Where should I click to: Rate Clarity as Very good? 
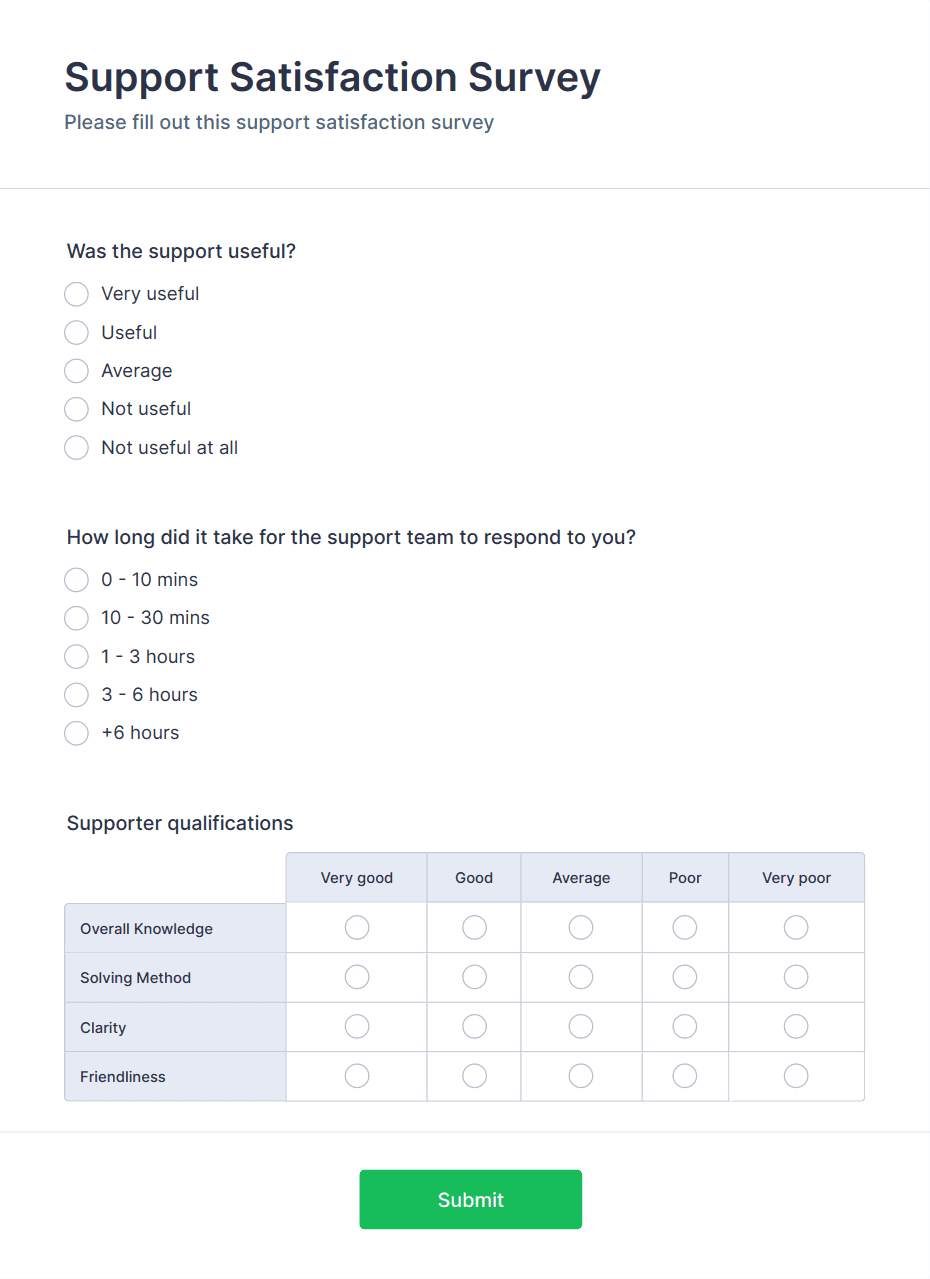356,1026
